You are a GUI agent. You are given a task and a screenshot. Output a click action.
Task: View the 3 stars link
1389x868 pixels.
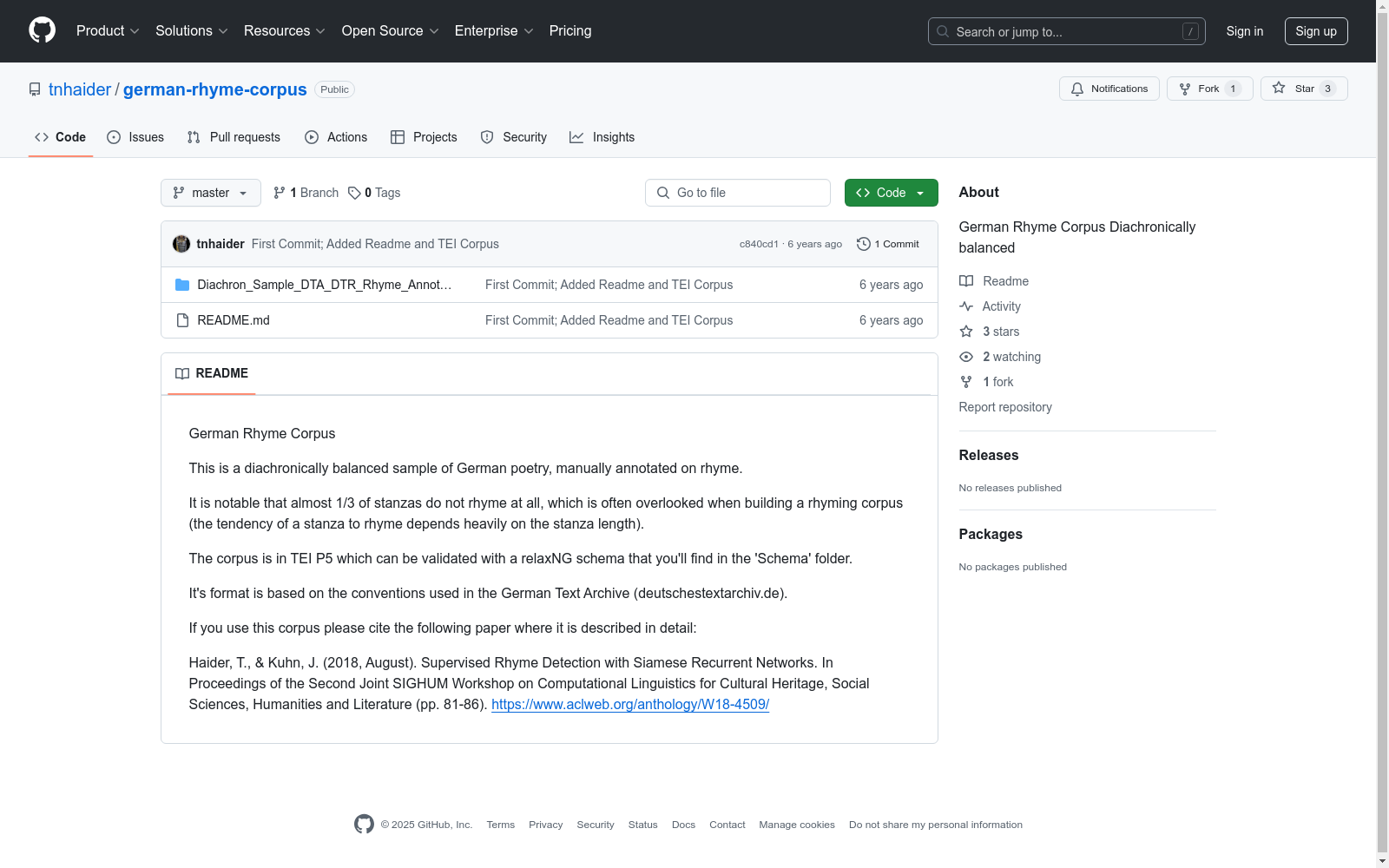pos(990,332)
